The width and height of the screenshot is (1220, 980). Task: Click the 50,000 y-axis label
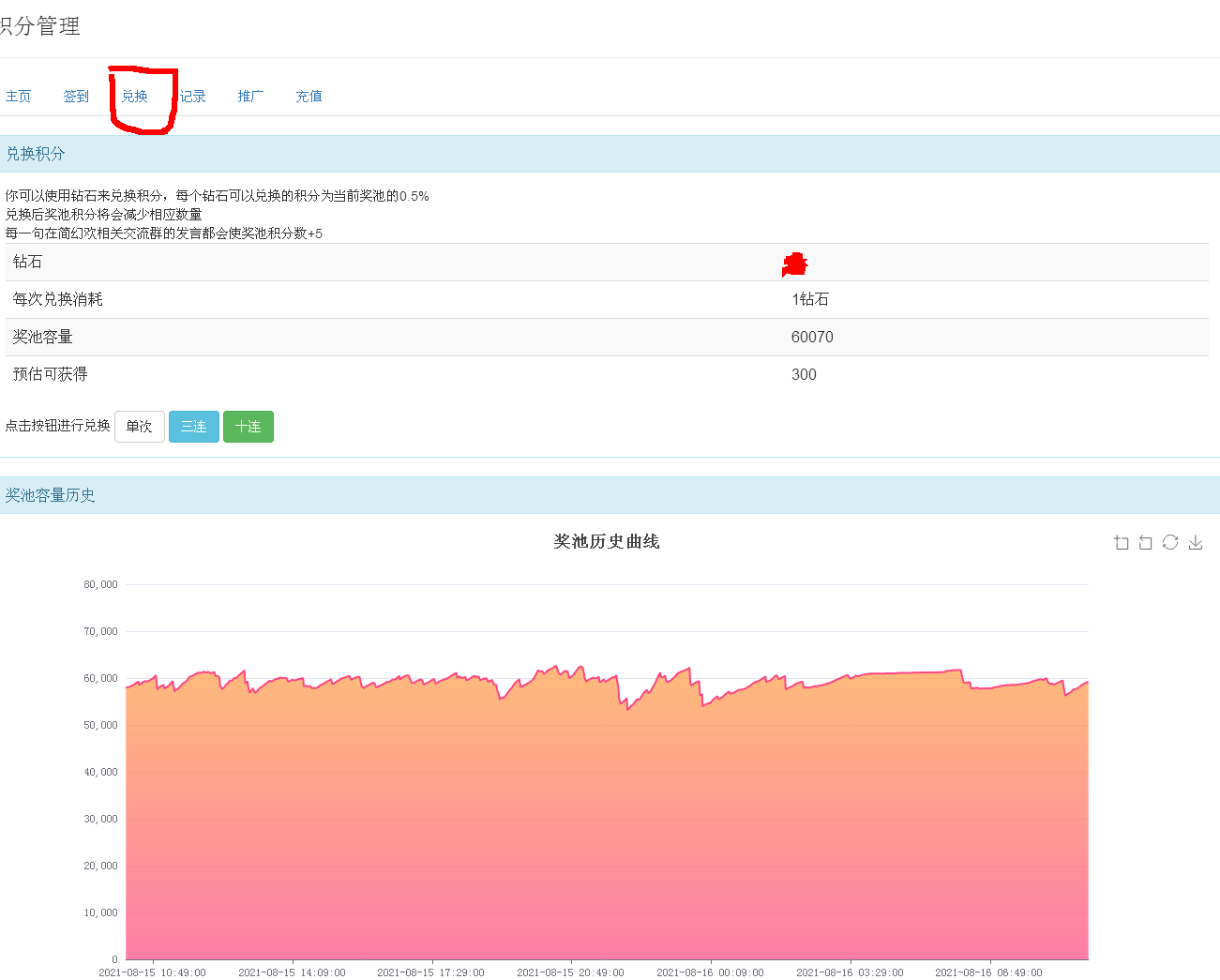pos(100,725)
